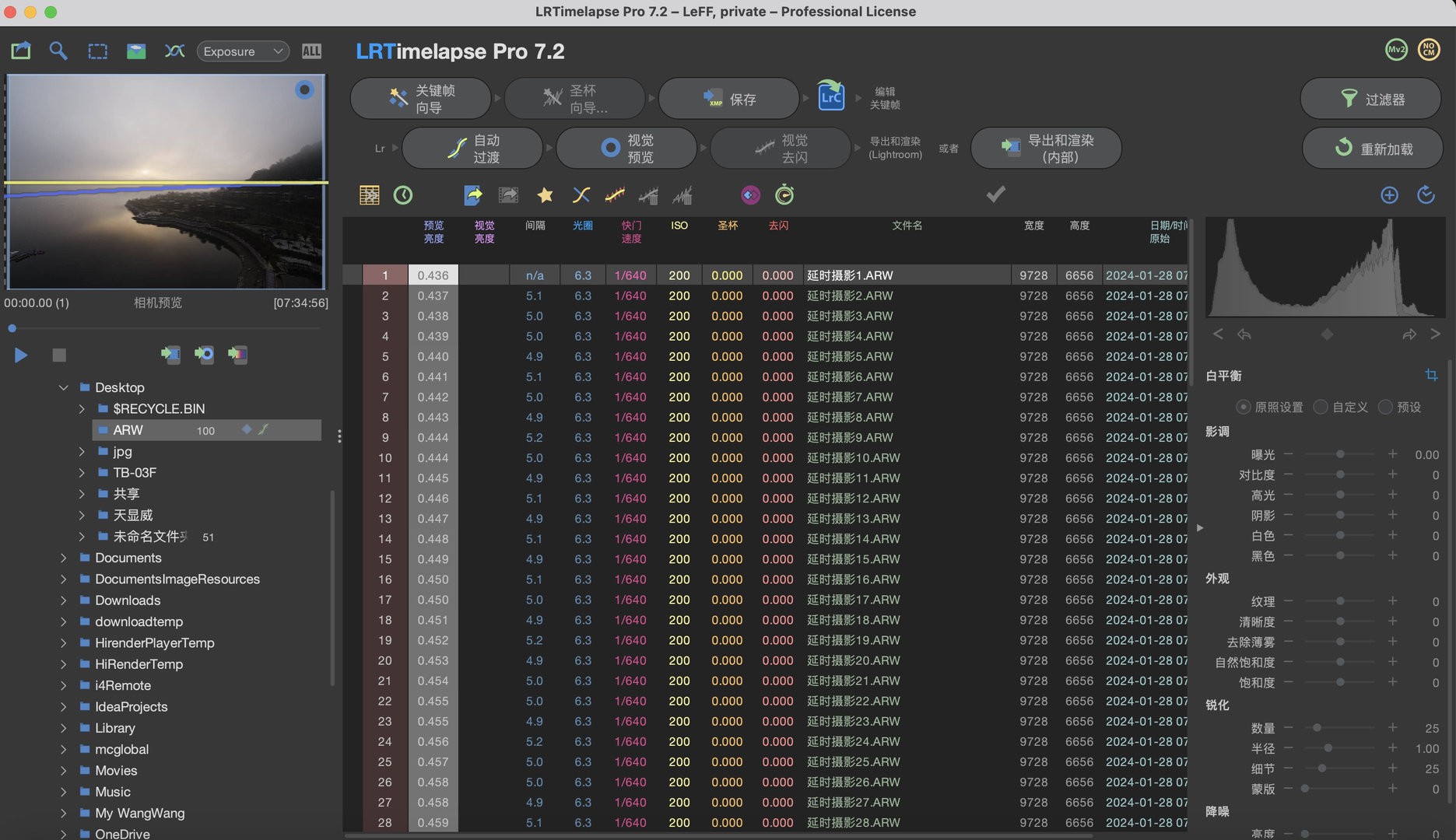
Task: Click the yellow star rating icon
Action: tap(545, 195)
